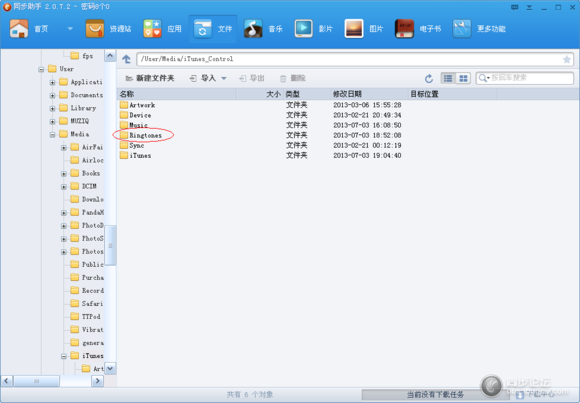Open 更多功能 more functions
The width and height of the screenshot is (580, 403).
(479, 29)
